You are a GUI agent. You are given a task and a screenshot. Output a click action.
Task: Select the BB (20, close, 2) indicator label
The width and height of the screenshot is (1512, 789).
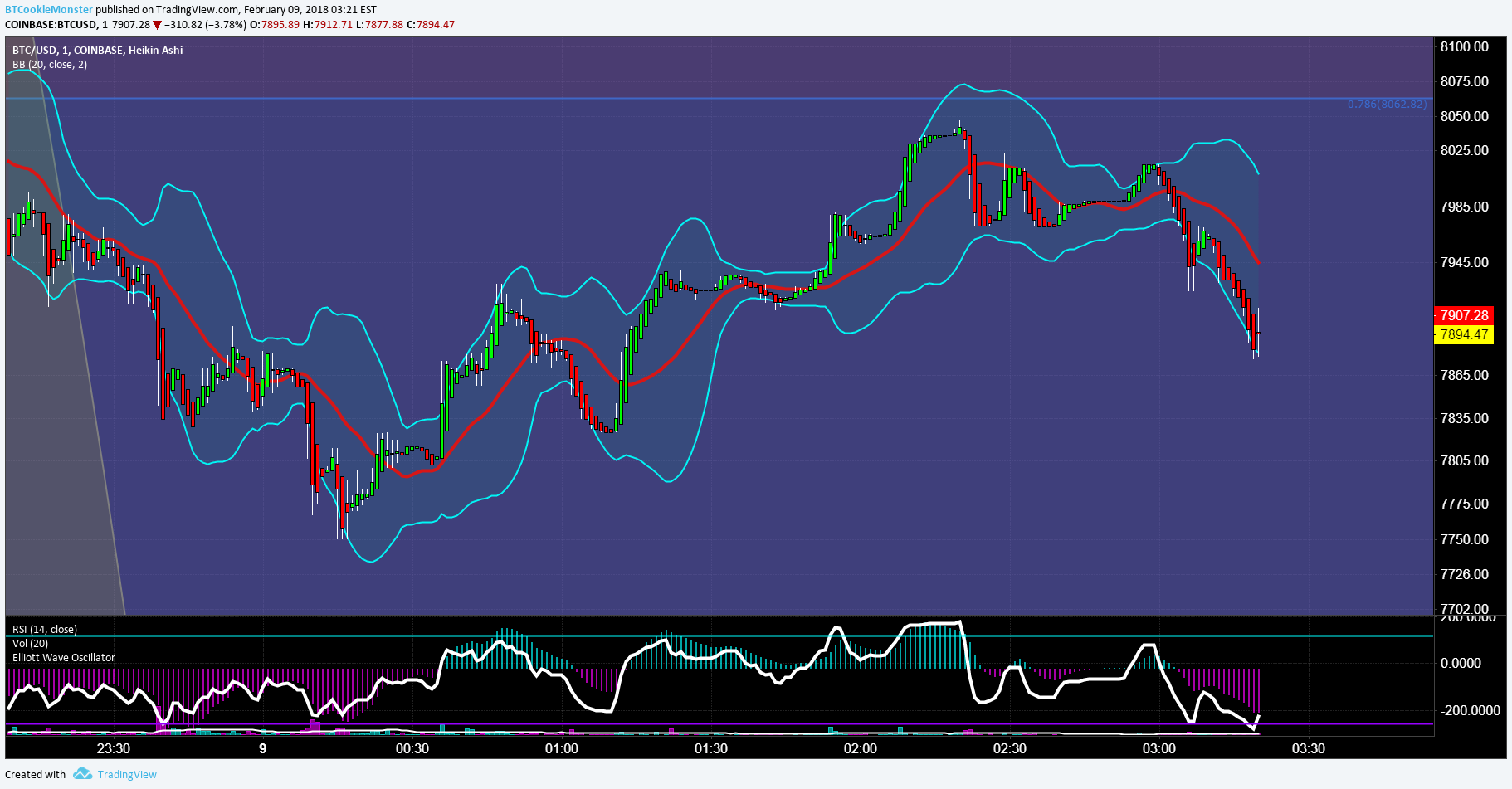(x=50, y=64)
